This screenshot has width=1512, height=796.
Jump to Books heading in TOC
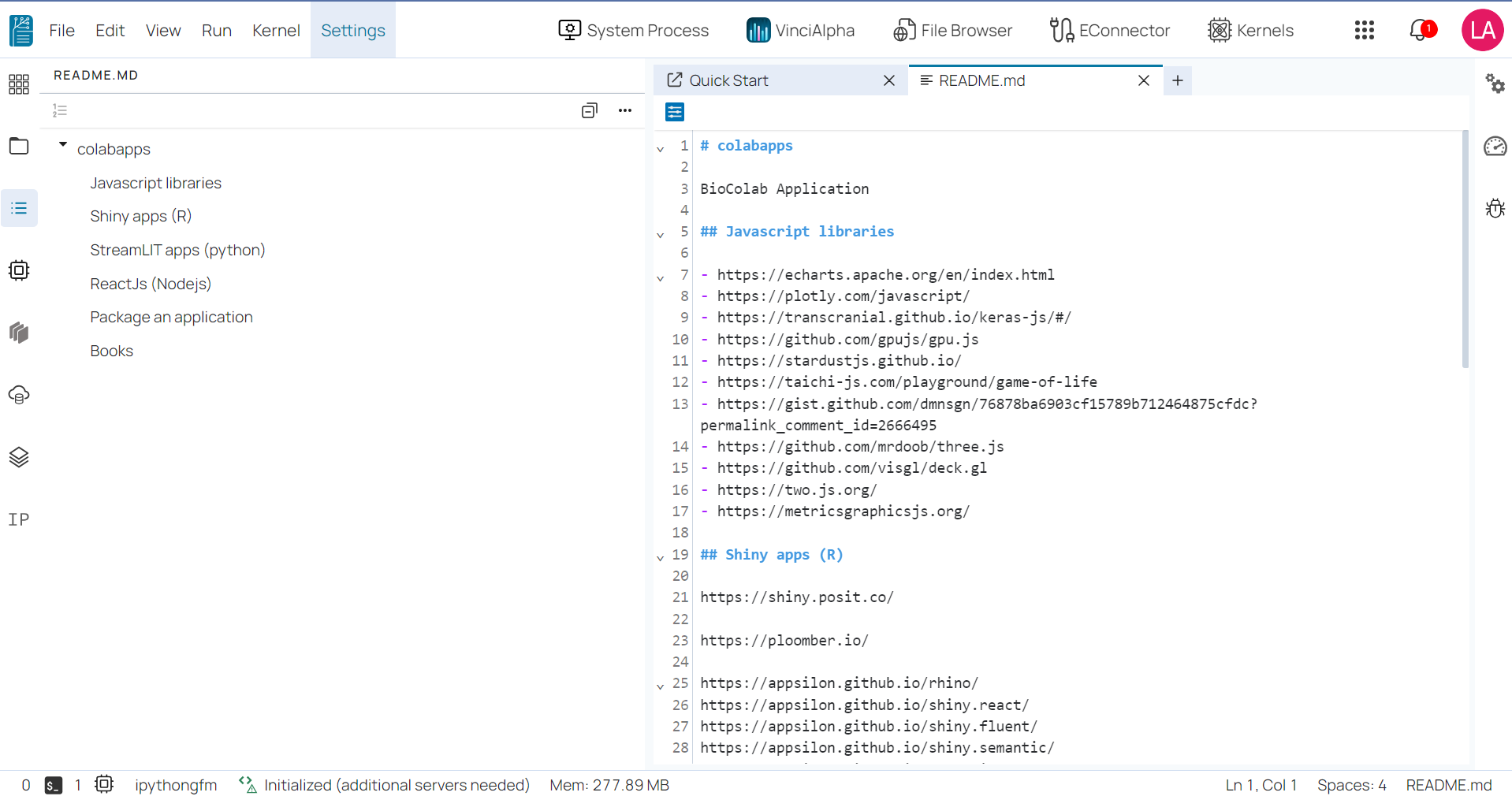112,351
